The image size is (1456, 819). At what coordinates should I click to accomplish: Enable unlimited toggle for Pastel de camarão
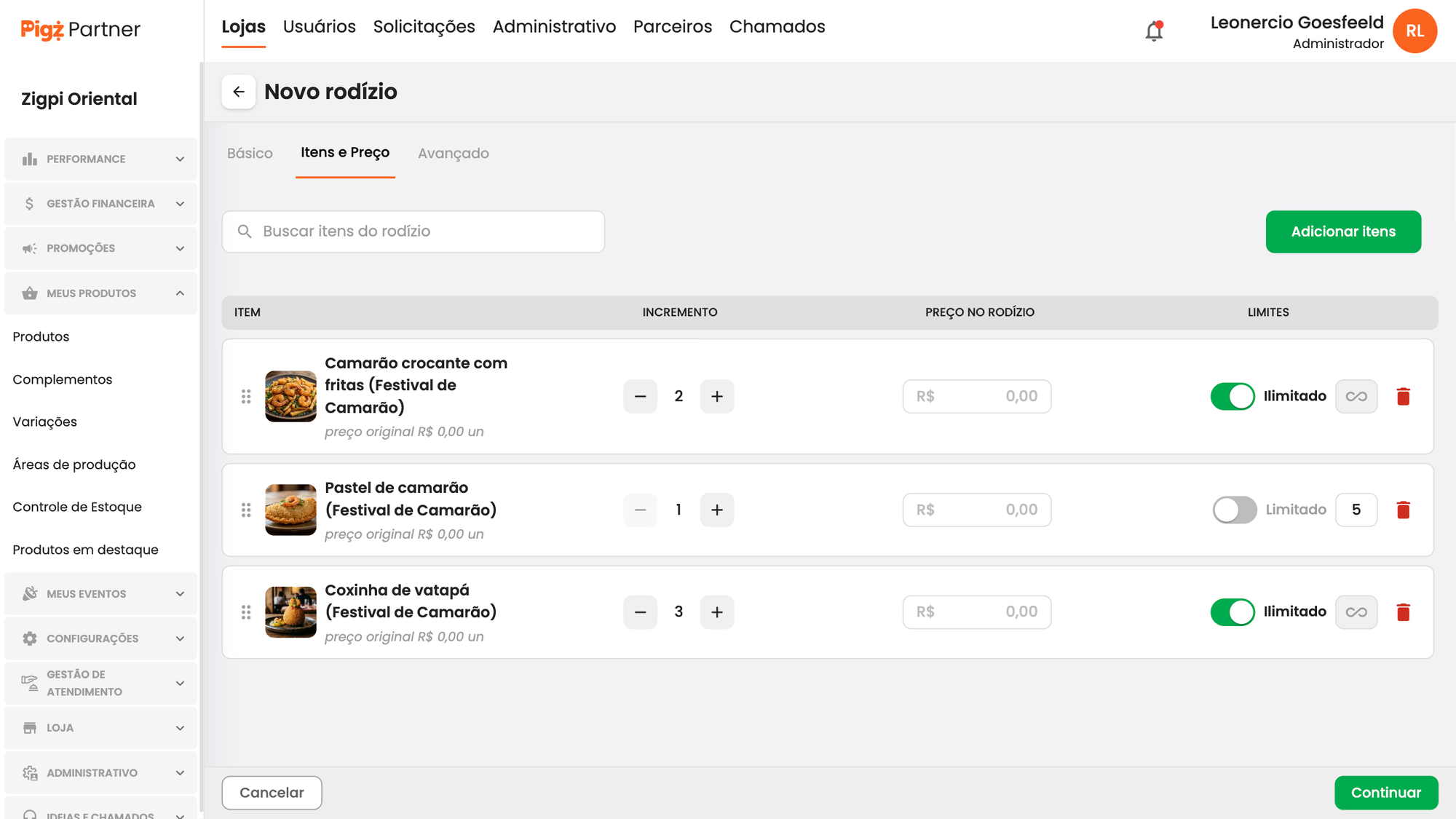coord(1234,510)
